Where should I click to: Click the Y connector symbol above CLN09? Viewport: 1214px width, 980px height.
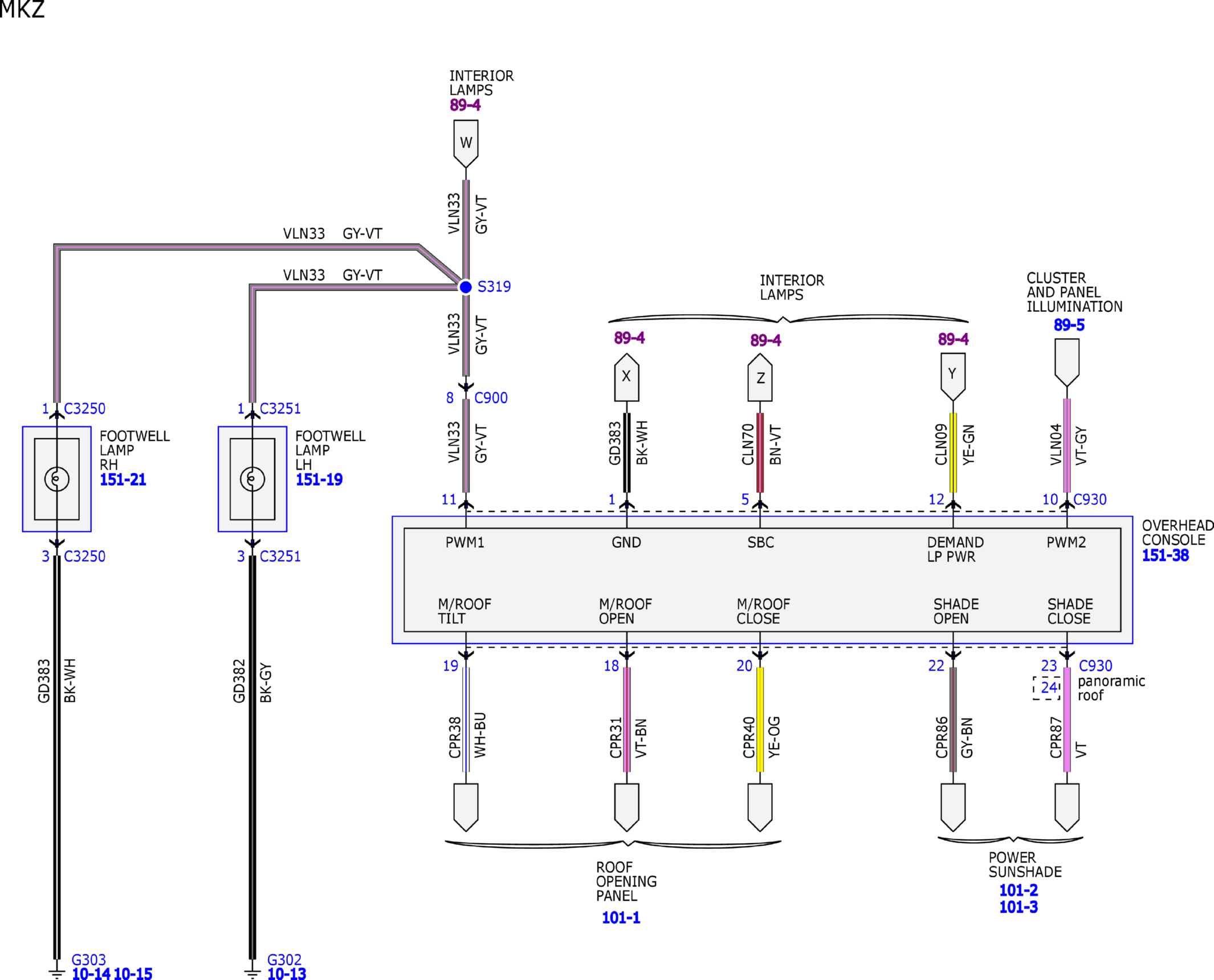[x=952, y=377]
